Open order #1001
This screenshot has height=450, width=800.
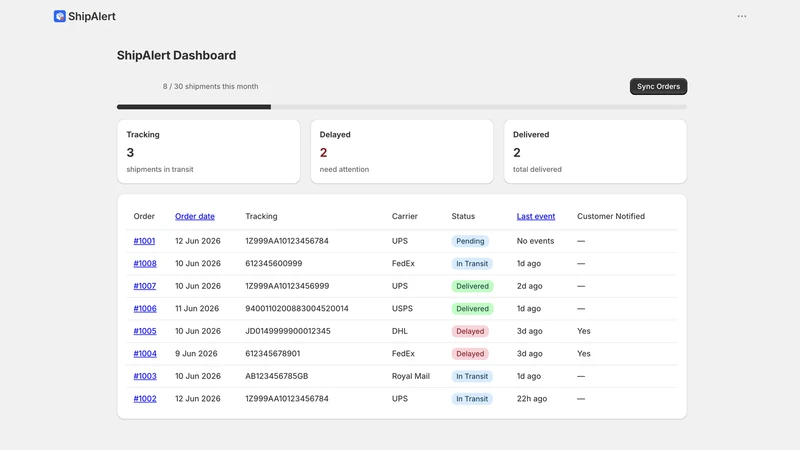(144, 241)
